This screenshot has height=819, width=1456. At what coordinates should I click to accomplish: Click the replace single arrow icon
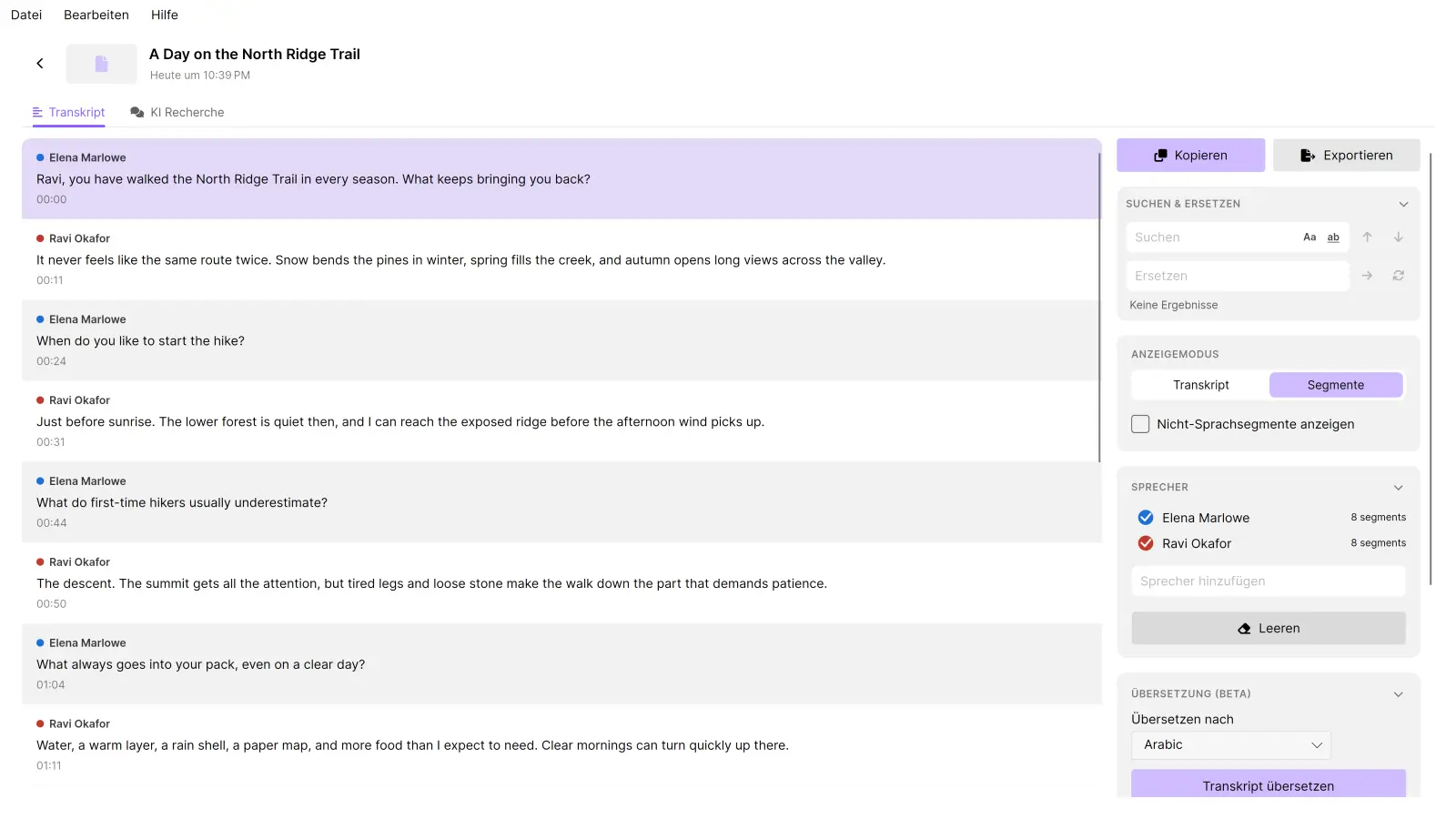tap(1367, 276)
